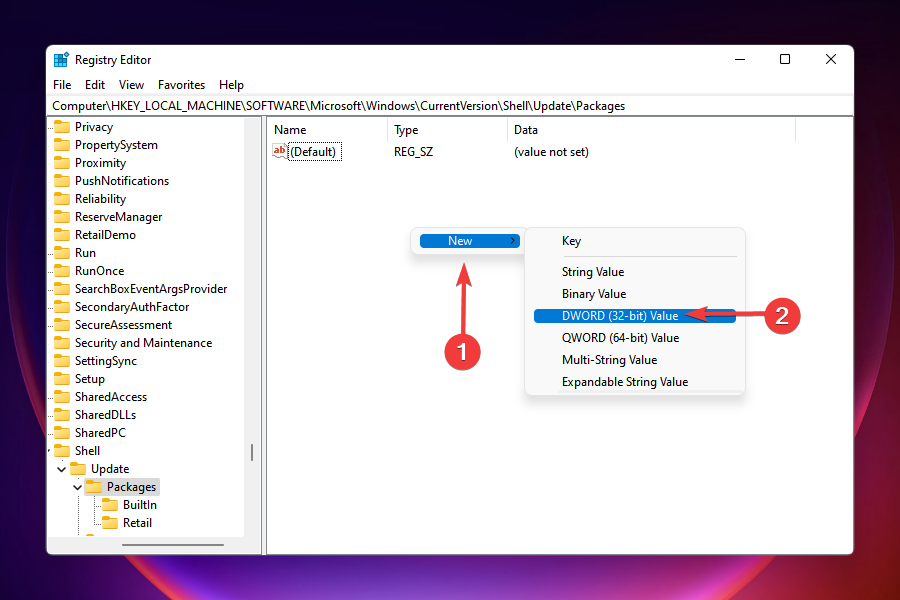Choose DWORD (32-bit) Value from submenu

pyautogui.click(x=620, y=316)
